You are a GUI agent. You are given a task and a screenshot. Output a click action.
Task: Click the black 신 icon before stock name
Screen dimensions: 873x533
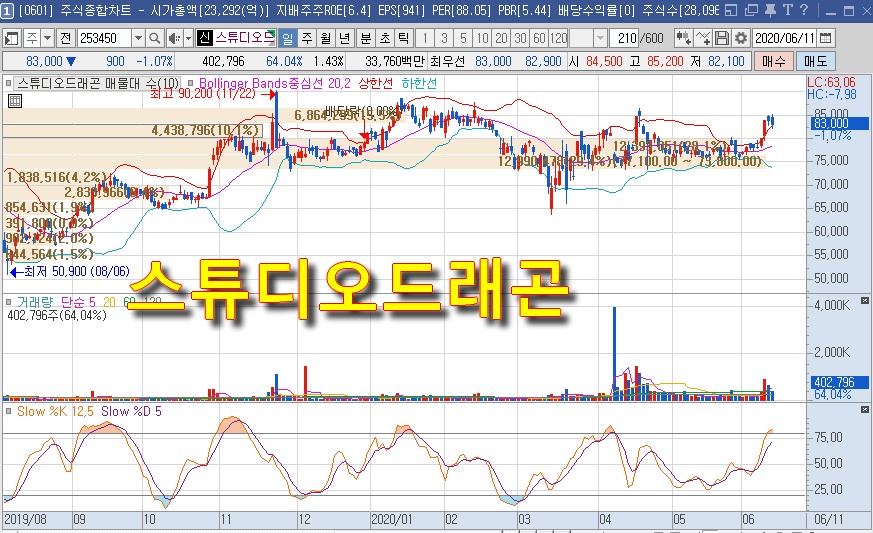click(x=205, y=38)
